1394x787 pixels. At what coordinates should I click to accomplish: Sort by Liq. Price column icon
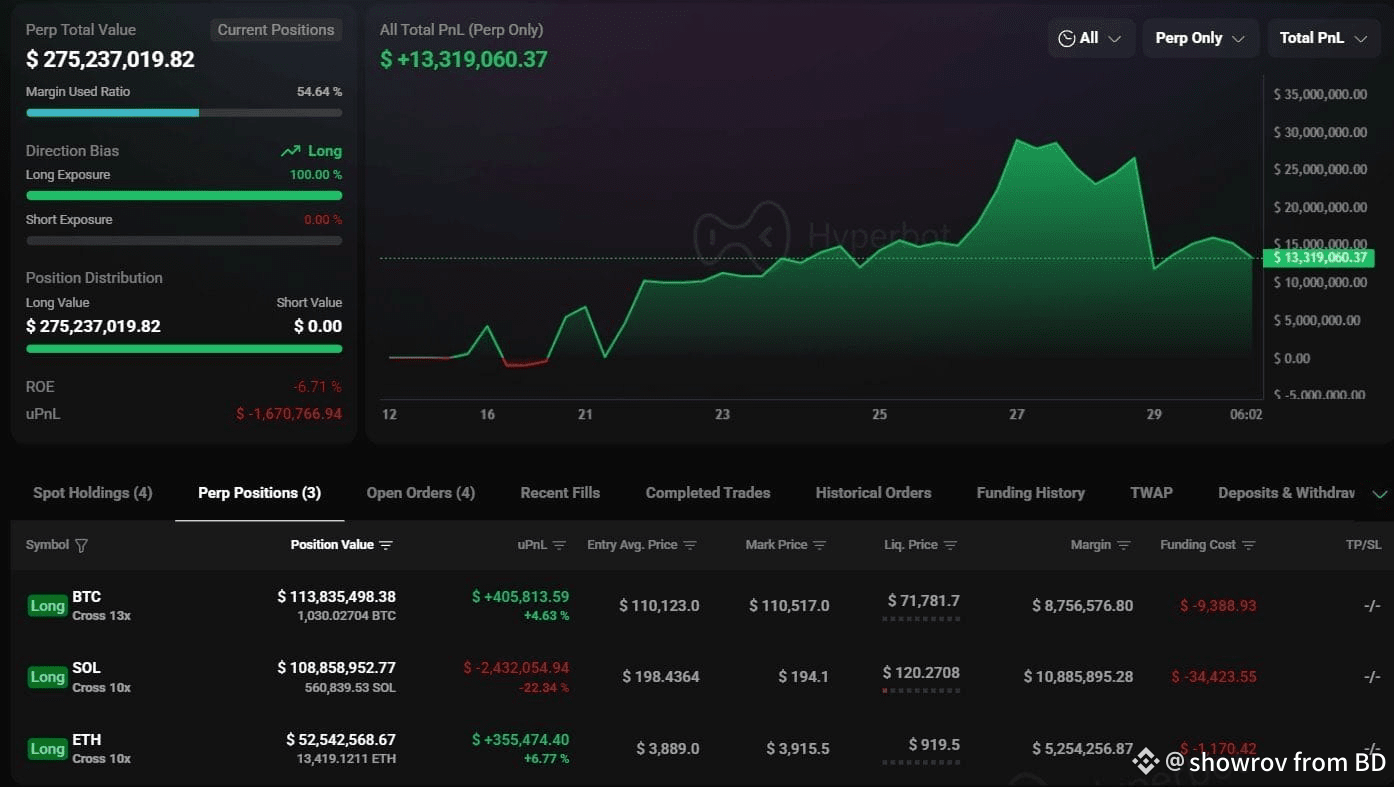(950, 545)
